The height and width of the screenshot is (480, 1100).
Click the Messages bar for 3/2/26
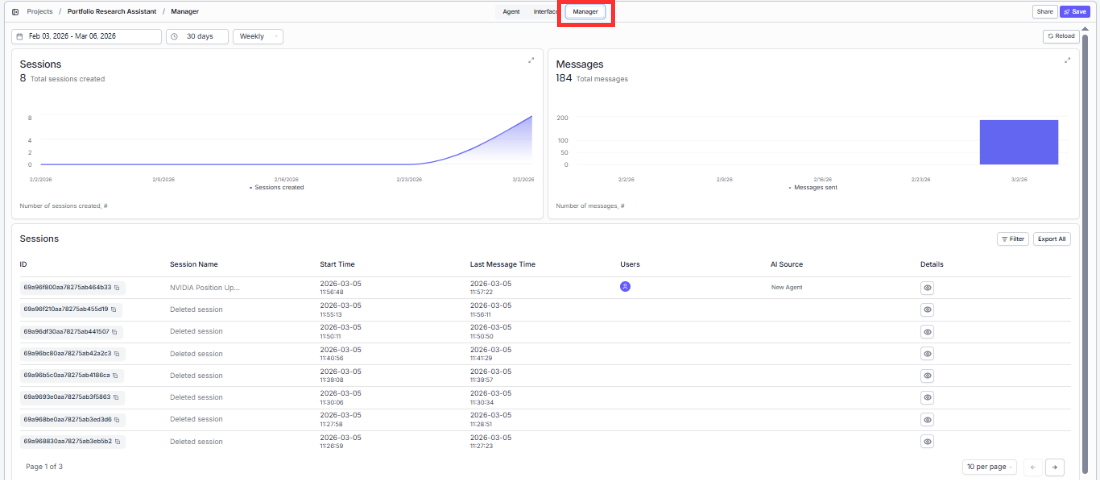coord(1019,142)
